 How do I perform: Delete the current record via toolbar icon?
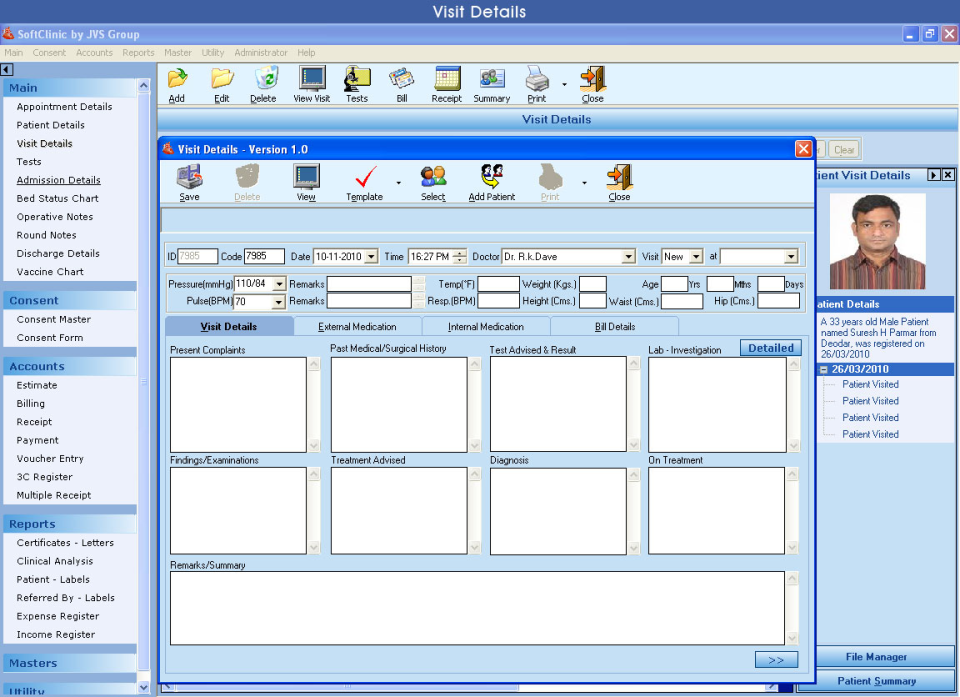pos(264,83)
